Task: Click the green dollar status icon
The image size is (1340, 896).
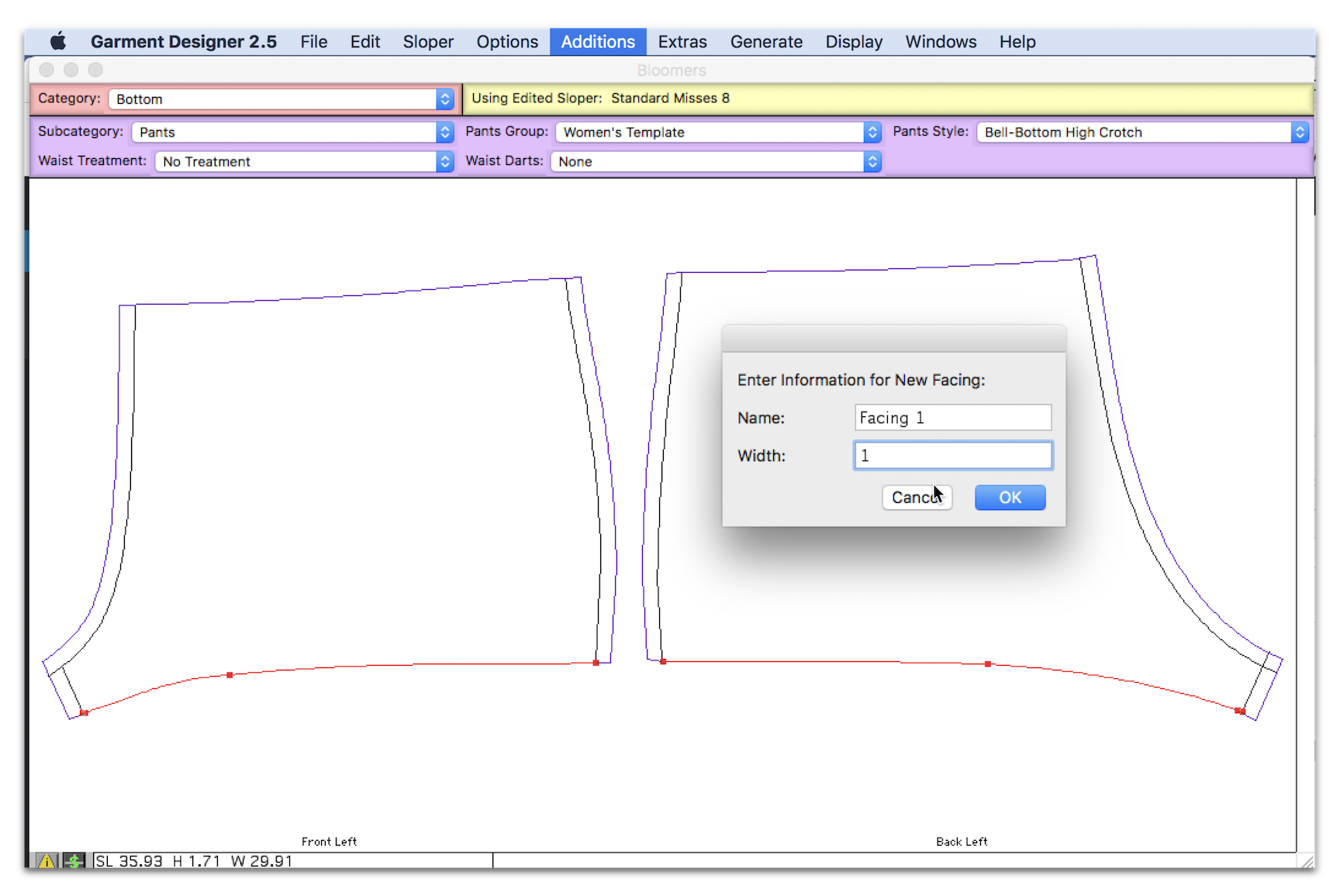Action: (x=74, y=860)
